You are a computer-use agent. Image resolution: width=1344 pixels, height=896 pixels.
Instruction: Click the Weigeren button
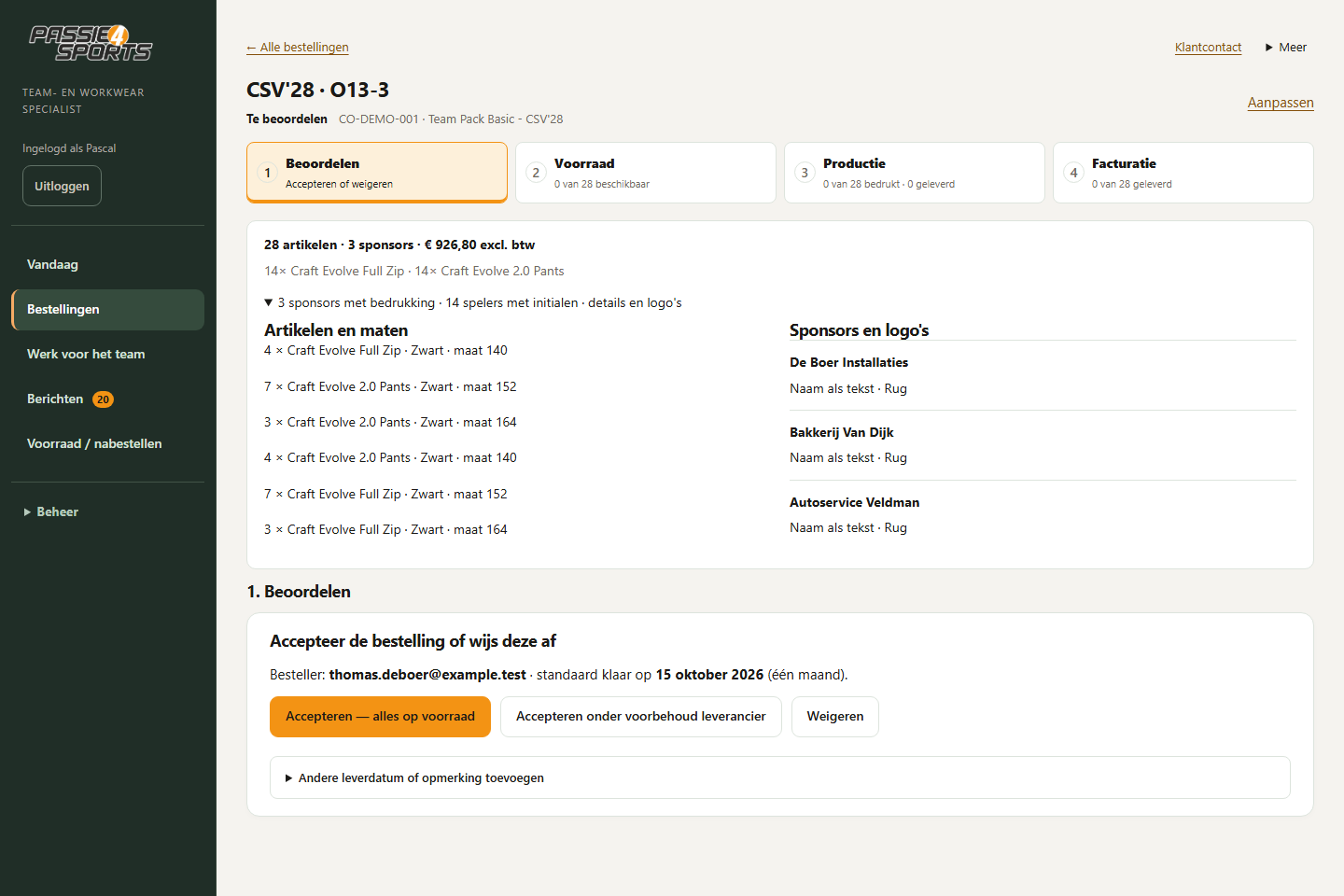click(x=835, y=717)
